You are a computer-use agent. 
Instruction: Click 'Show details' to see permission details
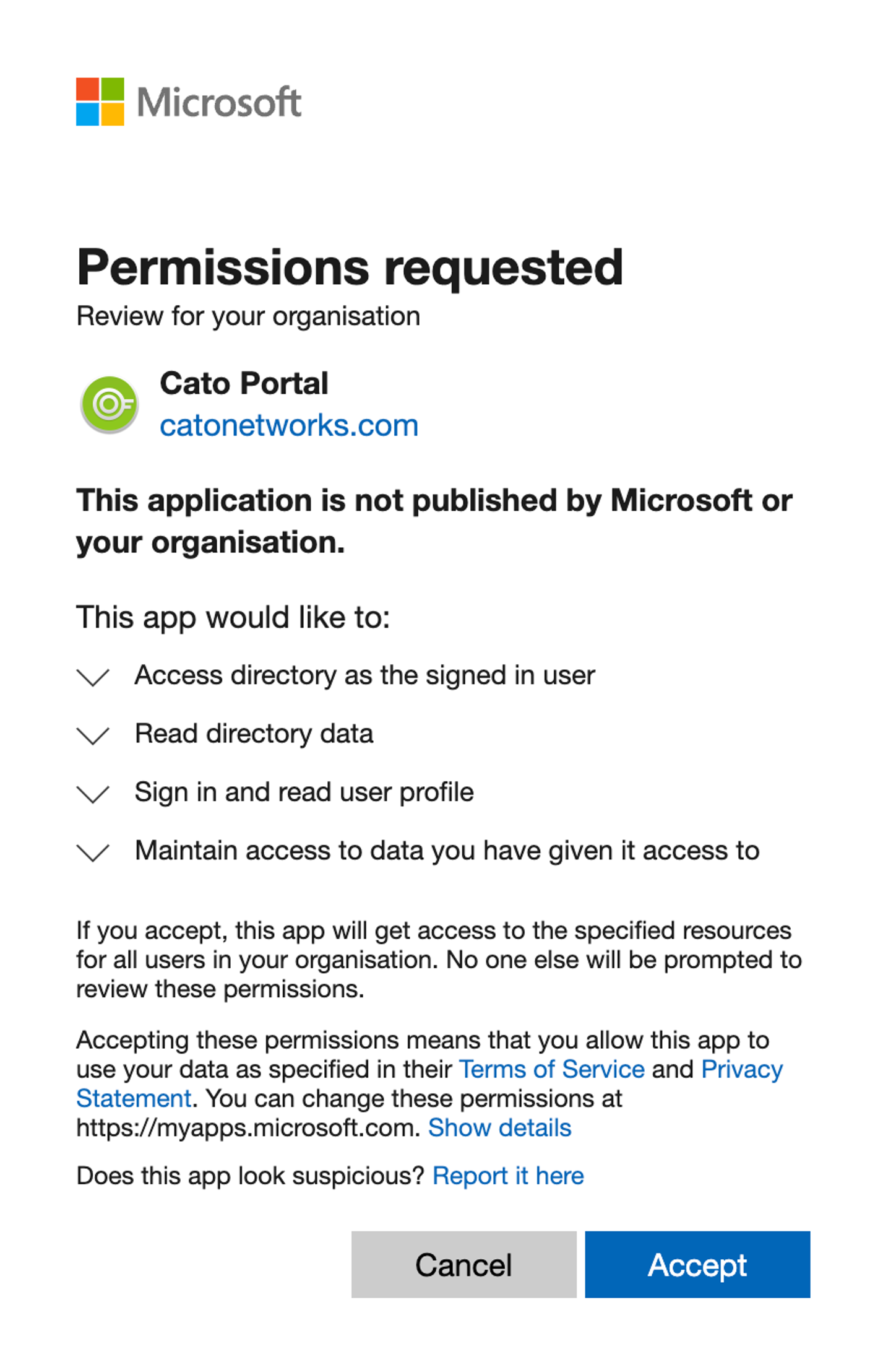(x=500, y=1128)
